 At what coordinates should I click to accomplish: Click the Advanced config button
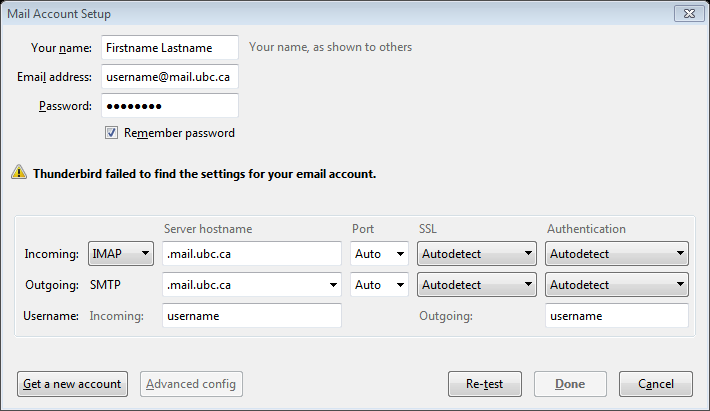click(192, 383)
